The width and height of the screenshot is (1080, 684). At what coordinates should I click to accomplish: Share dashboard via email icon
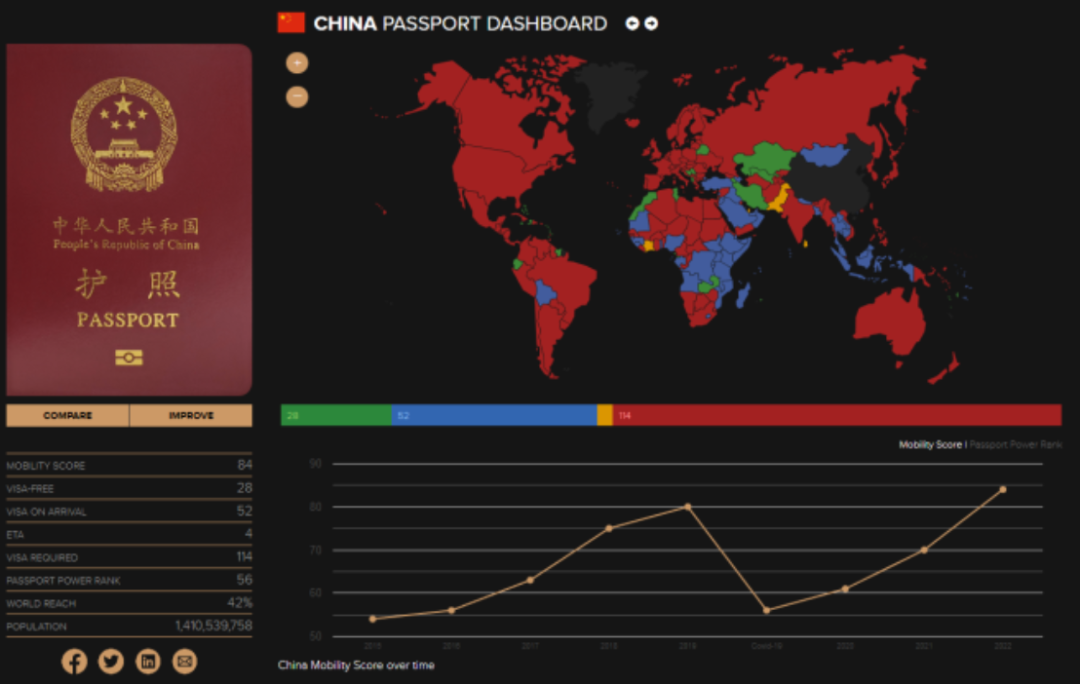[184, 661]
